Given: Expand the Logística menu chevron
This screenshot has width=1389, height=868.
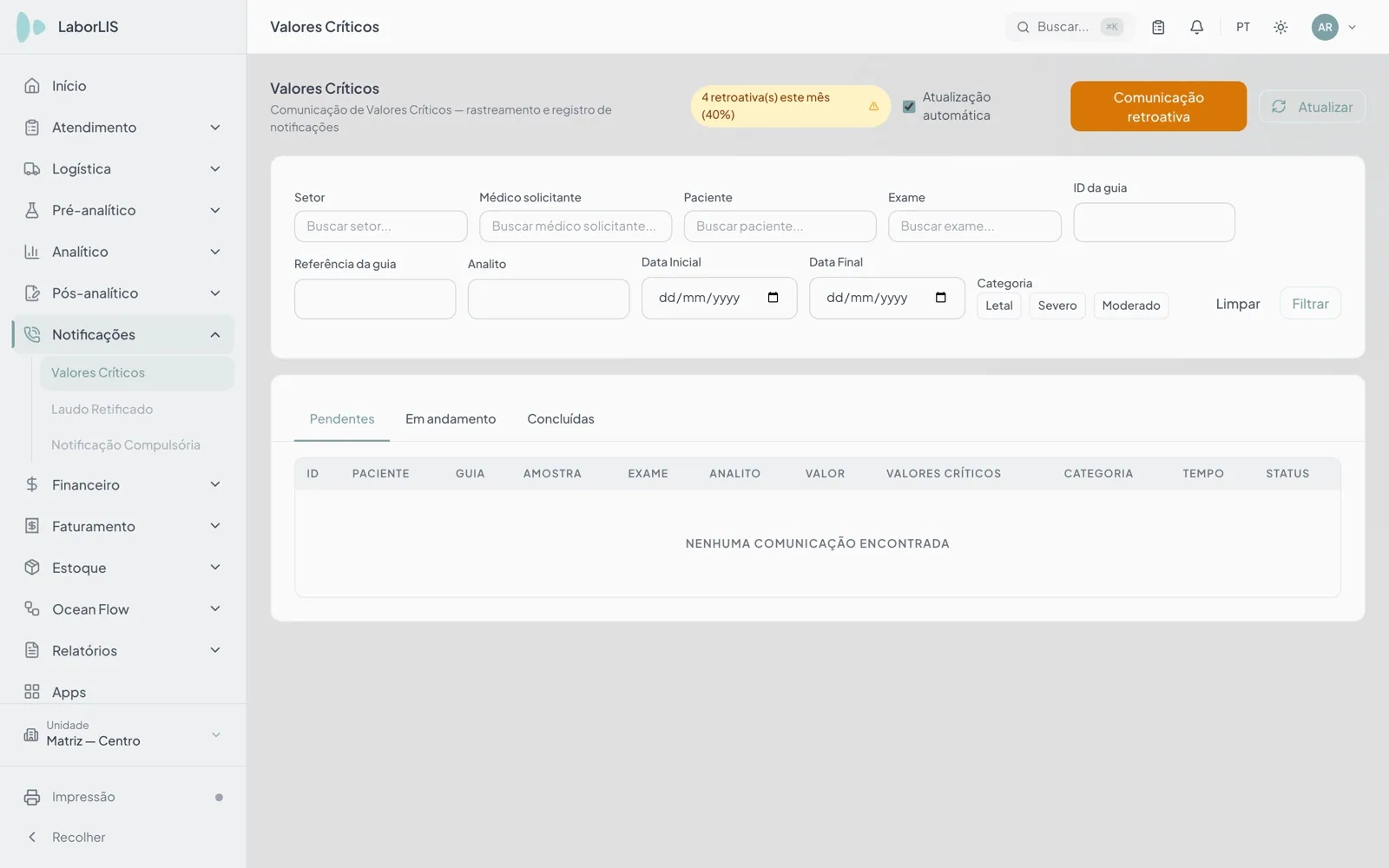Looking at the screenshot, I should [215, 169].
